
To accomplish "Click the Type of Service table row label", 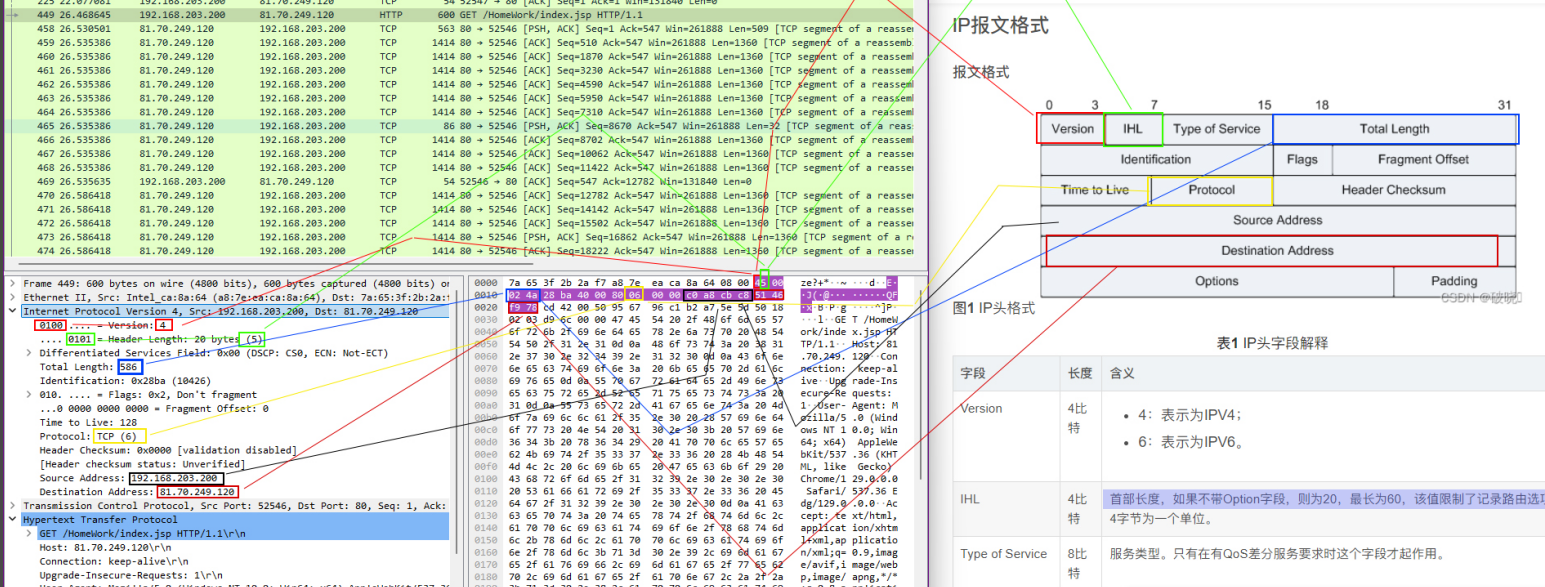I will click(x=1003, y=554).
